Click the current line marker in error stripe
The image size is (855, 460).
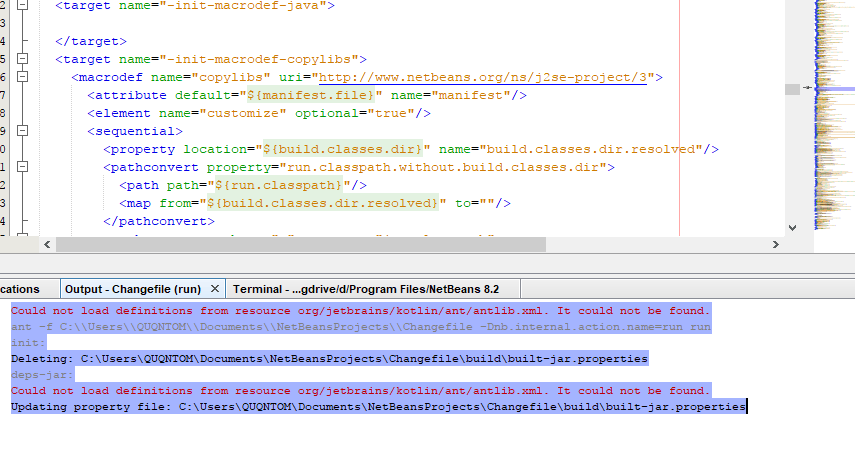click(808, 87)
